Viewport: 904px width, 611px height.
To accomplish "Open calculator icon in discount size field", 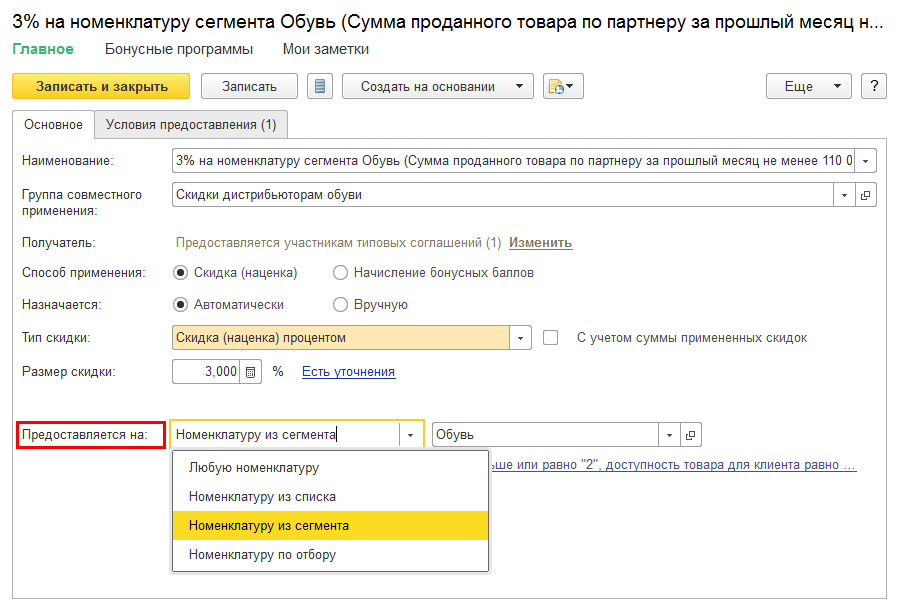I will pos(251,372).
